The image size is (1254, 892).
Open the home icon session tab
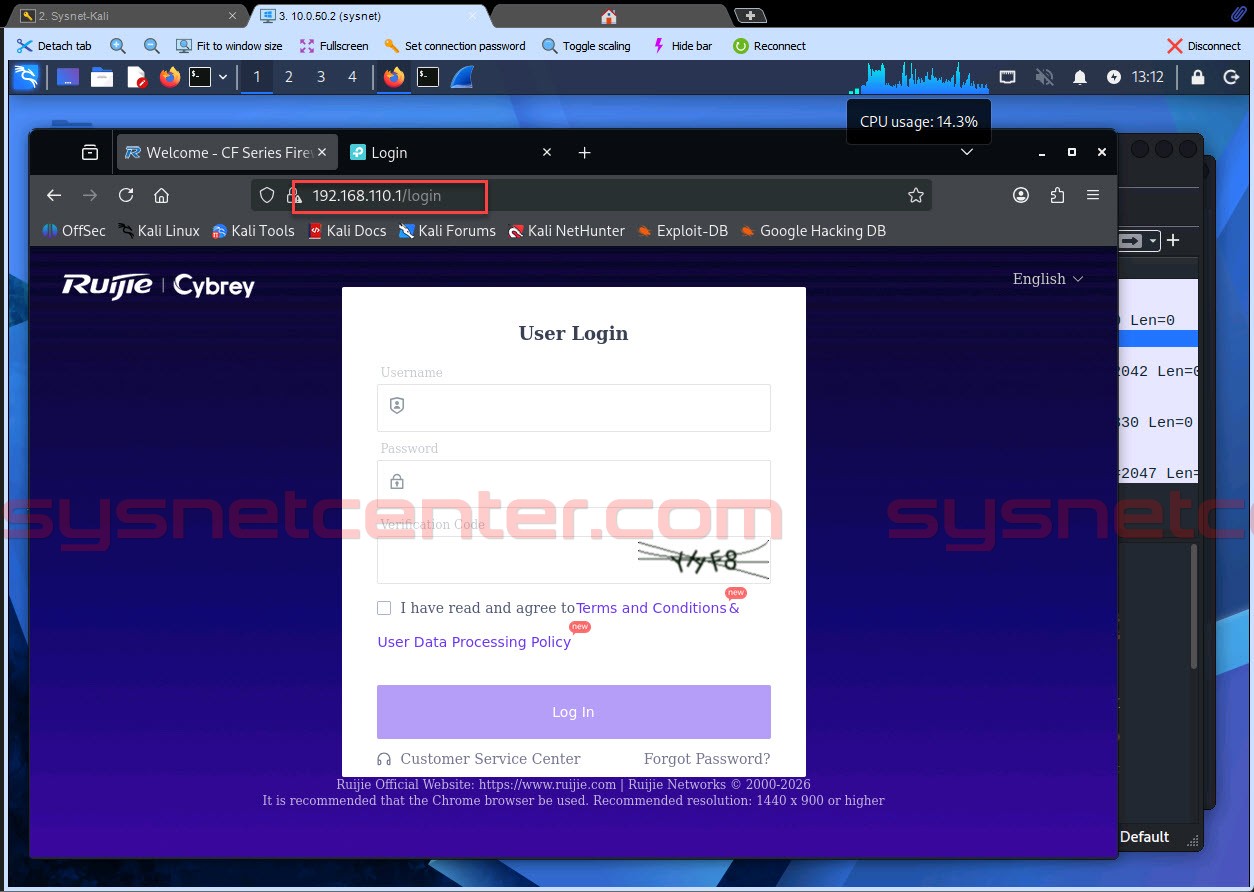pyautogui.click(x=608, y=16)
